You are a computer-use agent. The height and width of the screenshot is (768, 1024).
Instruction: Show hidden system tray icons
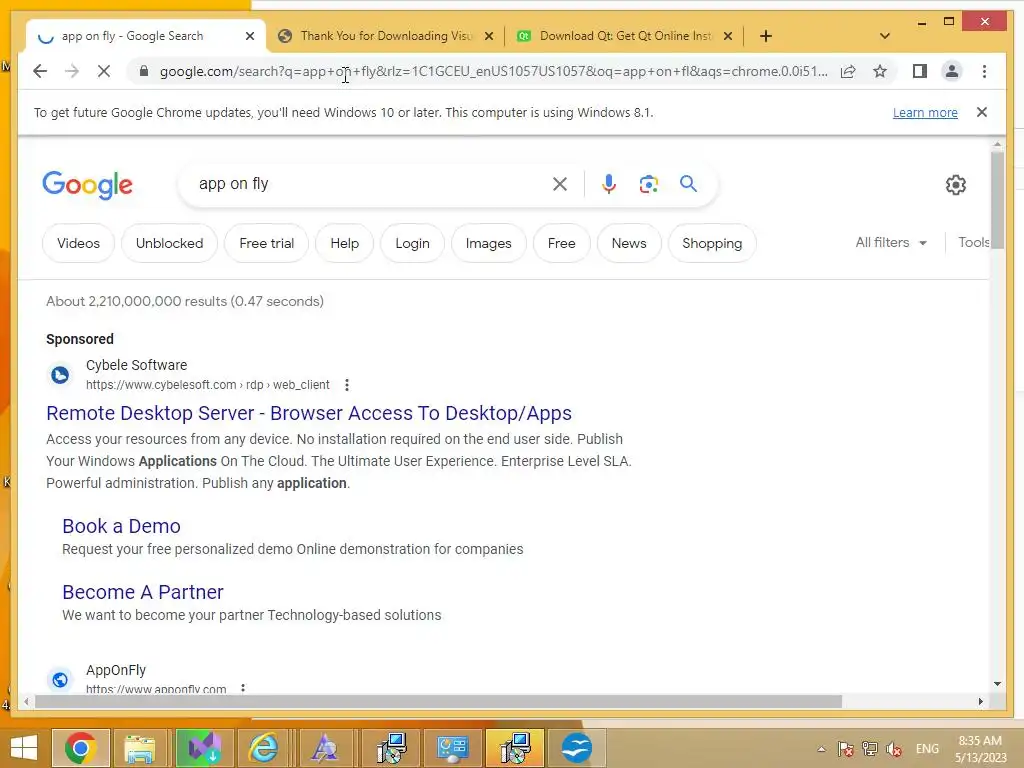click(x=822, y=749)
